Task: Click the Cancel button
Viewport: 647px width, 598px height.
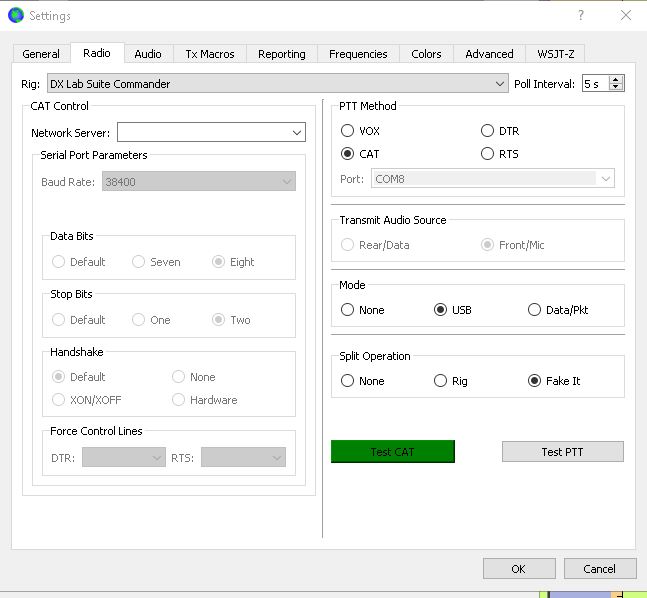Action: coord(599,569)
